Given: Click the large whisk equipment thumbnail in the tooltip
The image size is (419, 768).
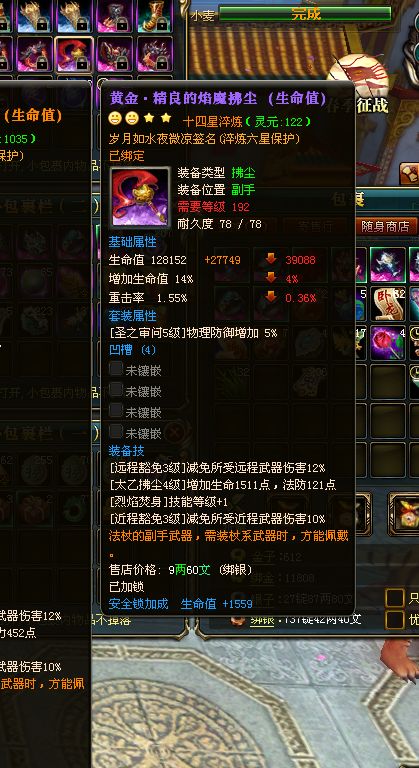Looking at the screenshot, I should [141, 197].
